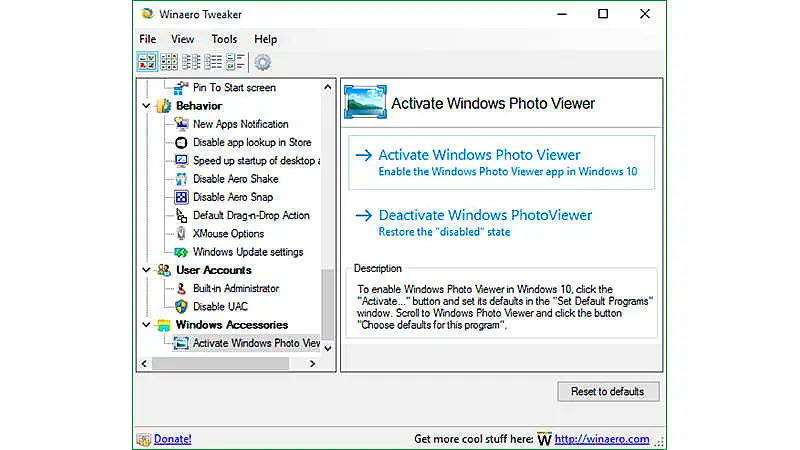
Task: Open the Donate! link
Action: tap(172, 439)
